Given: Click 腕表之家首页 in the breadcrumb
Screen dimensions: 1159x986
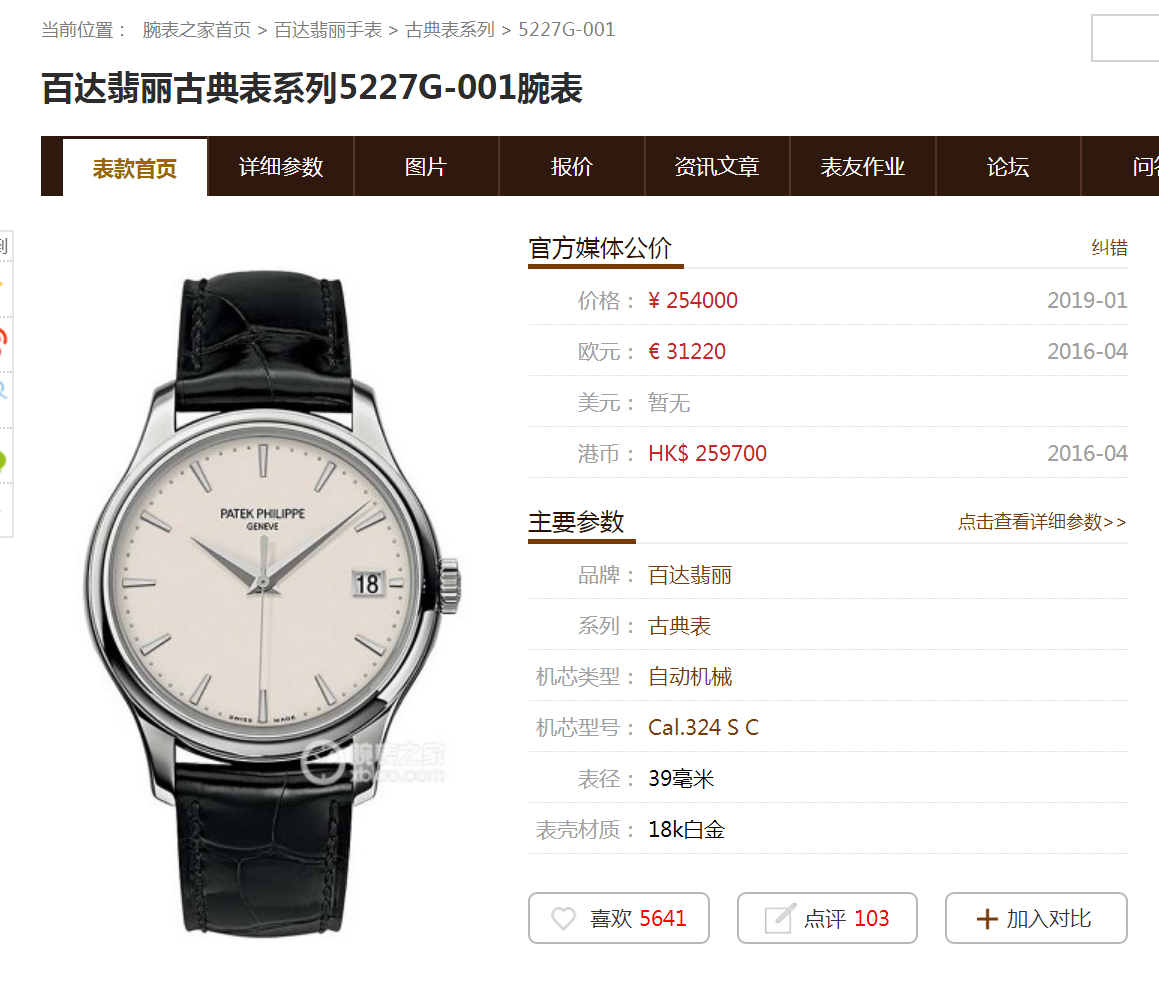Looking at the screenshot, I should point(197,30).
